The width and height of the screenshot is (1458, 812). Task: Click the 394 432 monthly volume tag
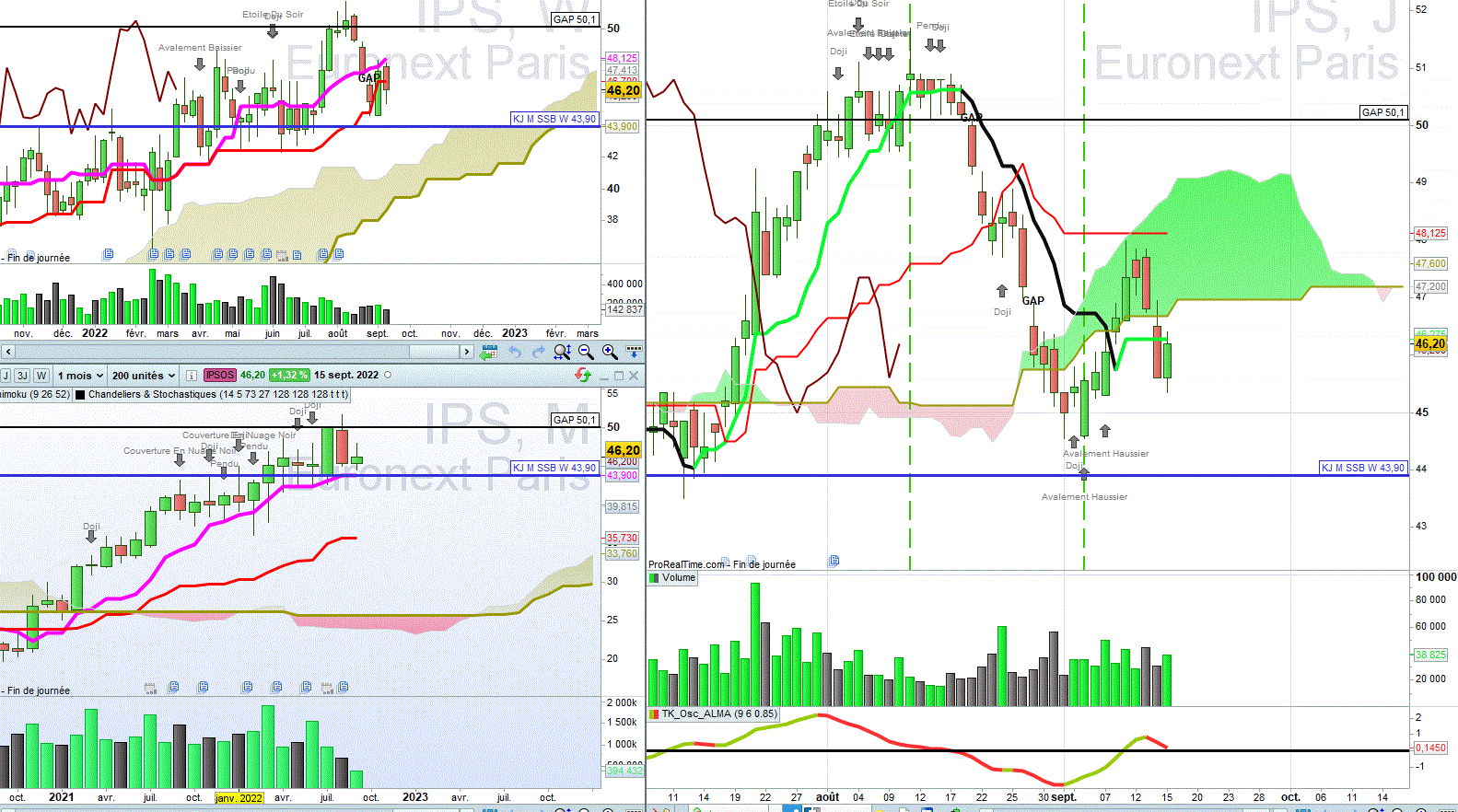(623, 771)
